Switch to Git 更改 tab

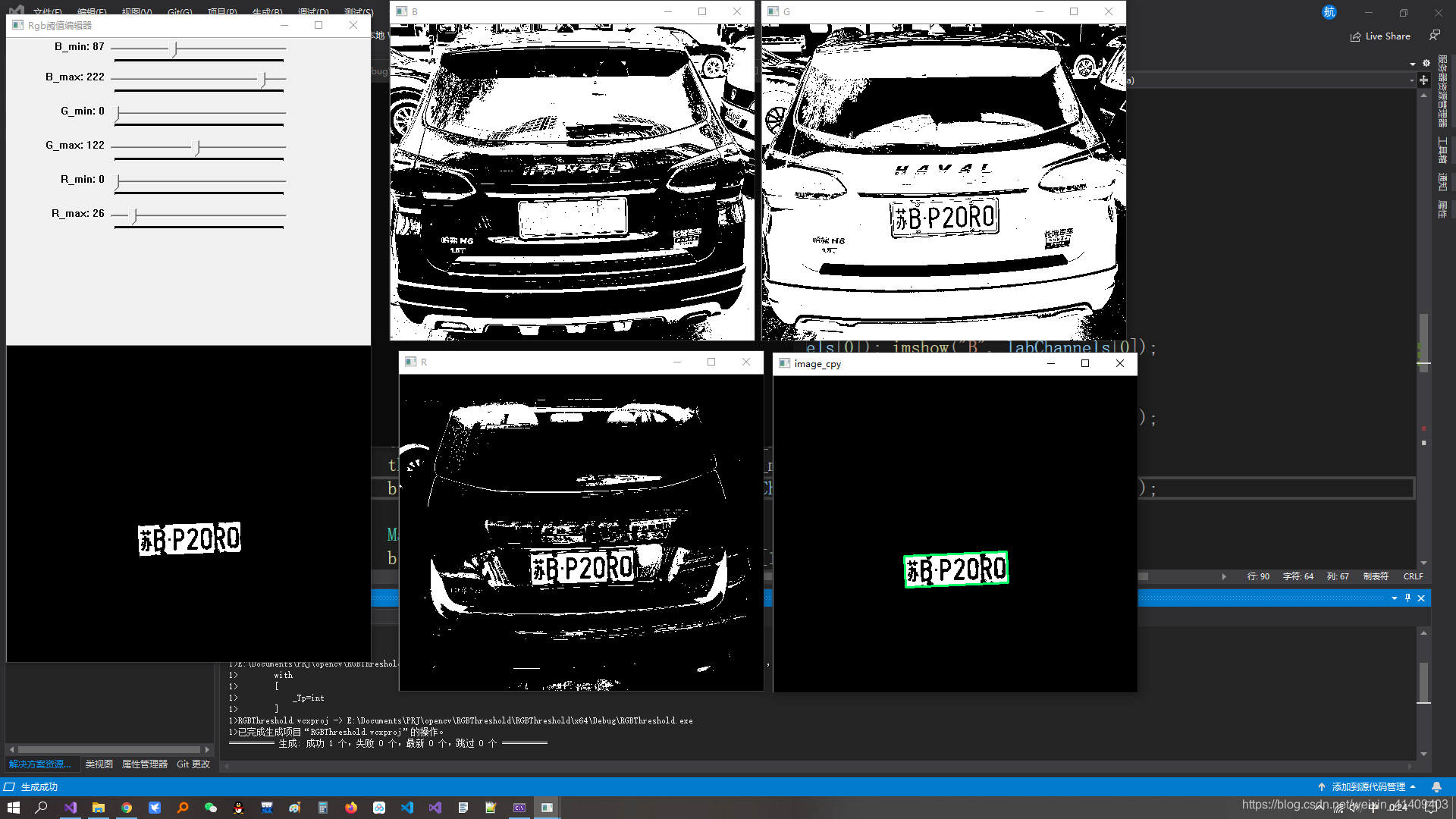193,764
